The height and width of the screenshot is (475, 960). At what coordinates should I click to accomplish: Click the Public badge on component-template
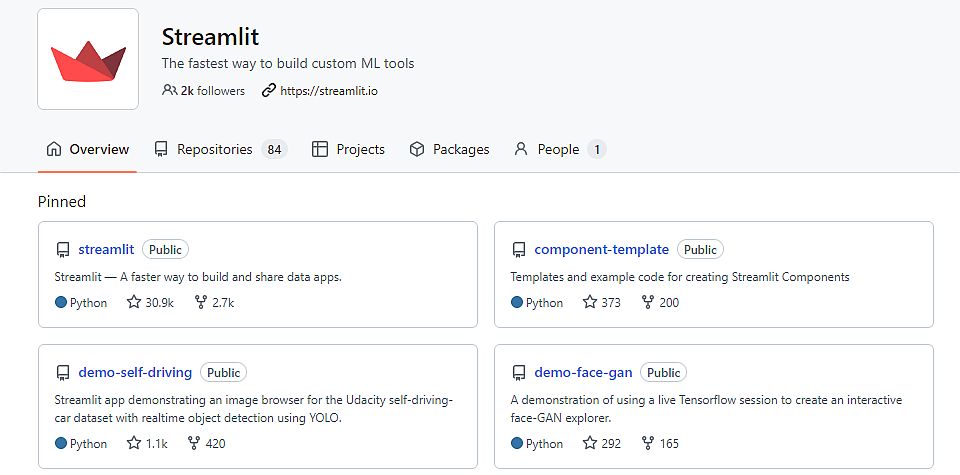pyautogui.click(x=700, y=250)
